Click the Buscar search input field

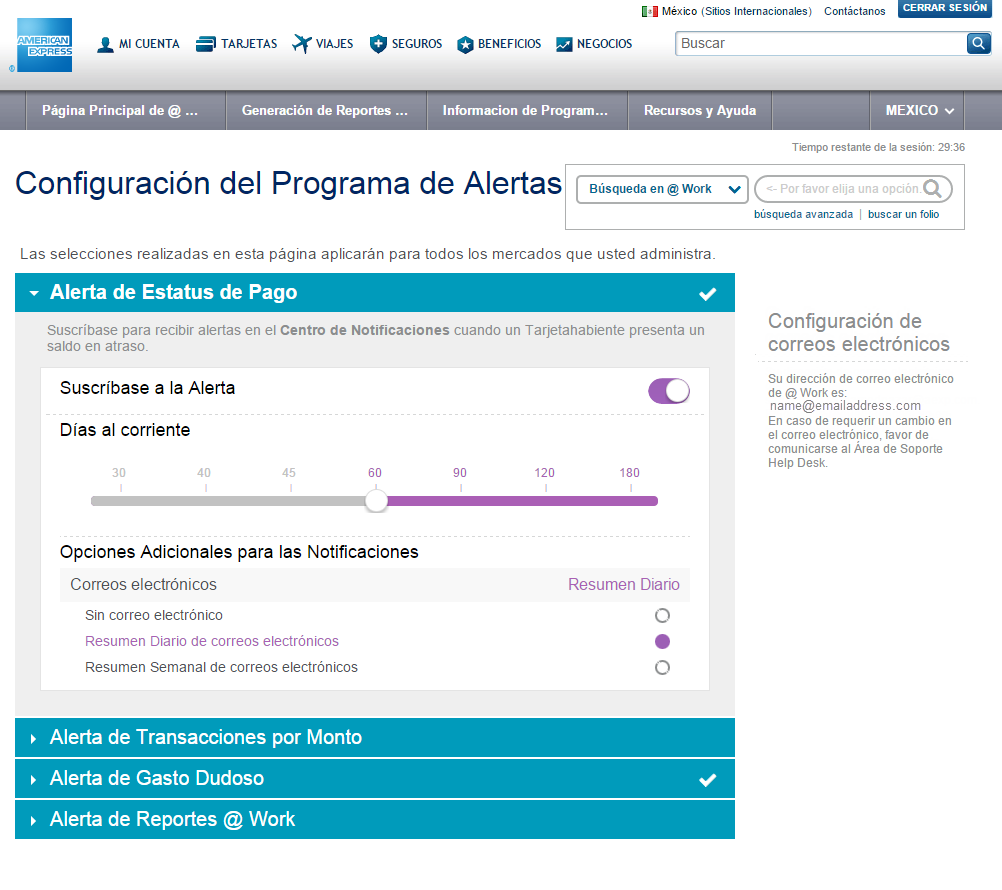(x=821, y=43)
